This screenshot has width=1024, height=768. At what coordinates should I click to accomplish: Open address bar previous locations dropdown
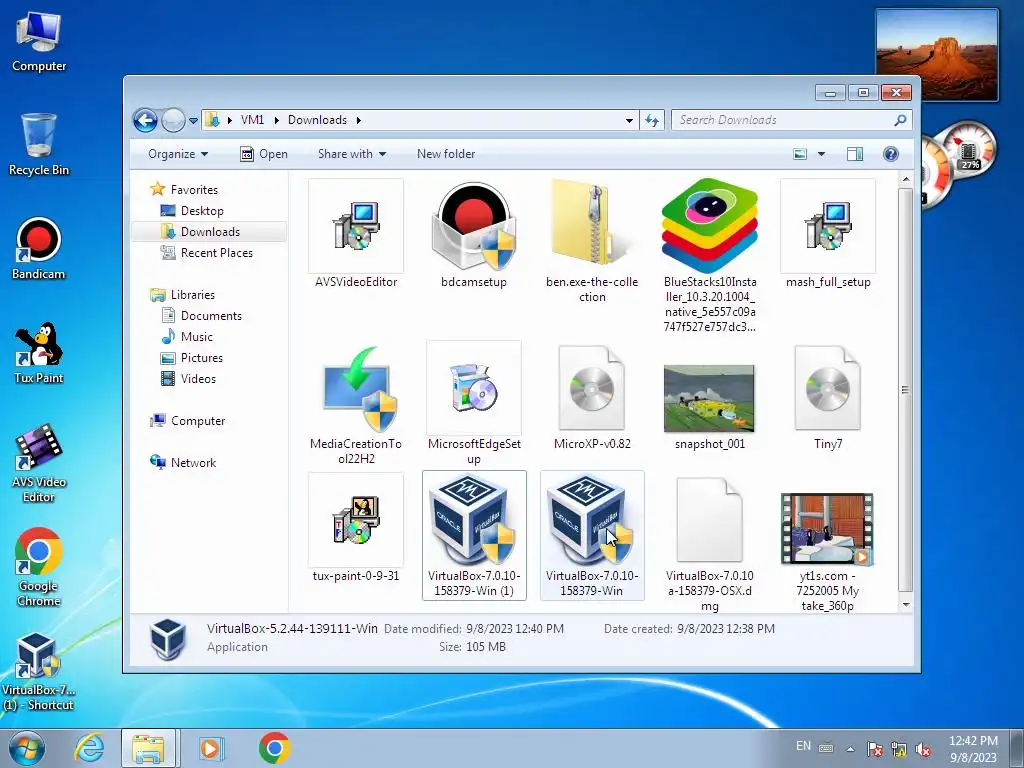629,121
